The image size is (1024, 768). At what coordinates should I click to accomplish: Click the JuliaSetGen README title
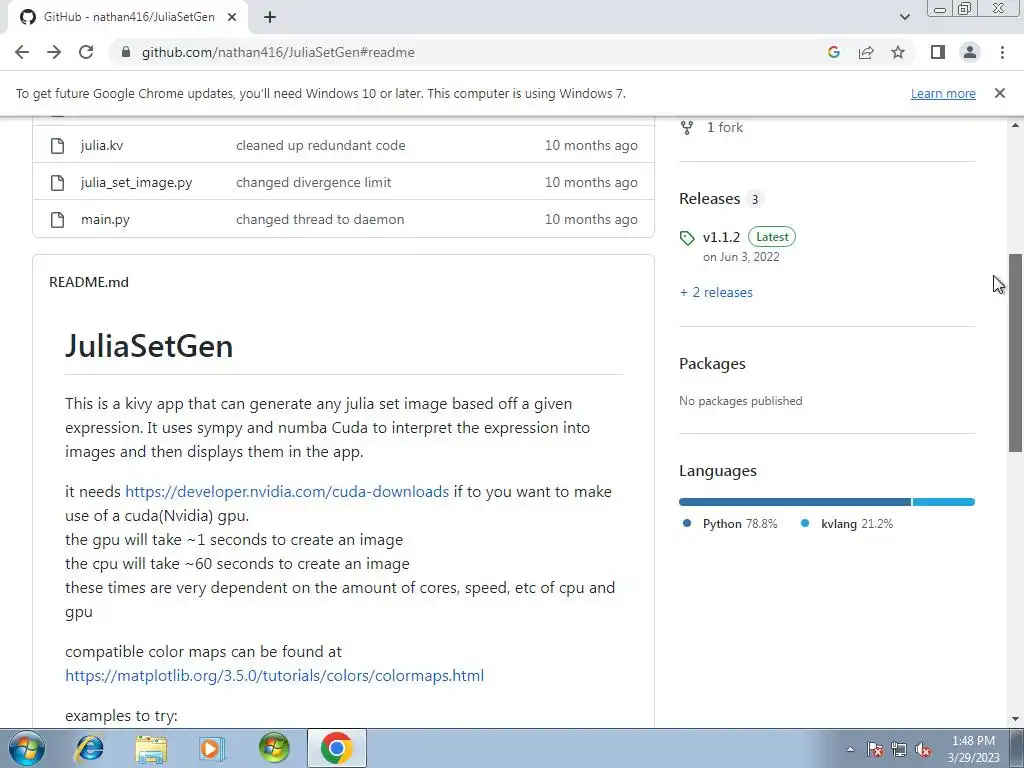[x=149, y=346]
